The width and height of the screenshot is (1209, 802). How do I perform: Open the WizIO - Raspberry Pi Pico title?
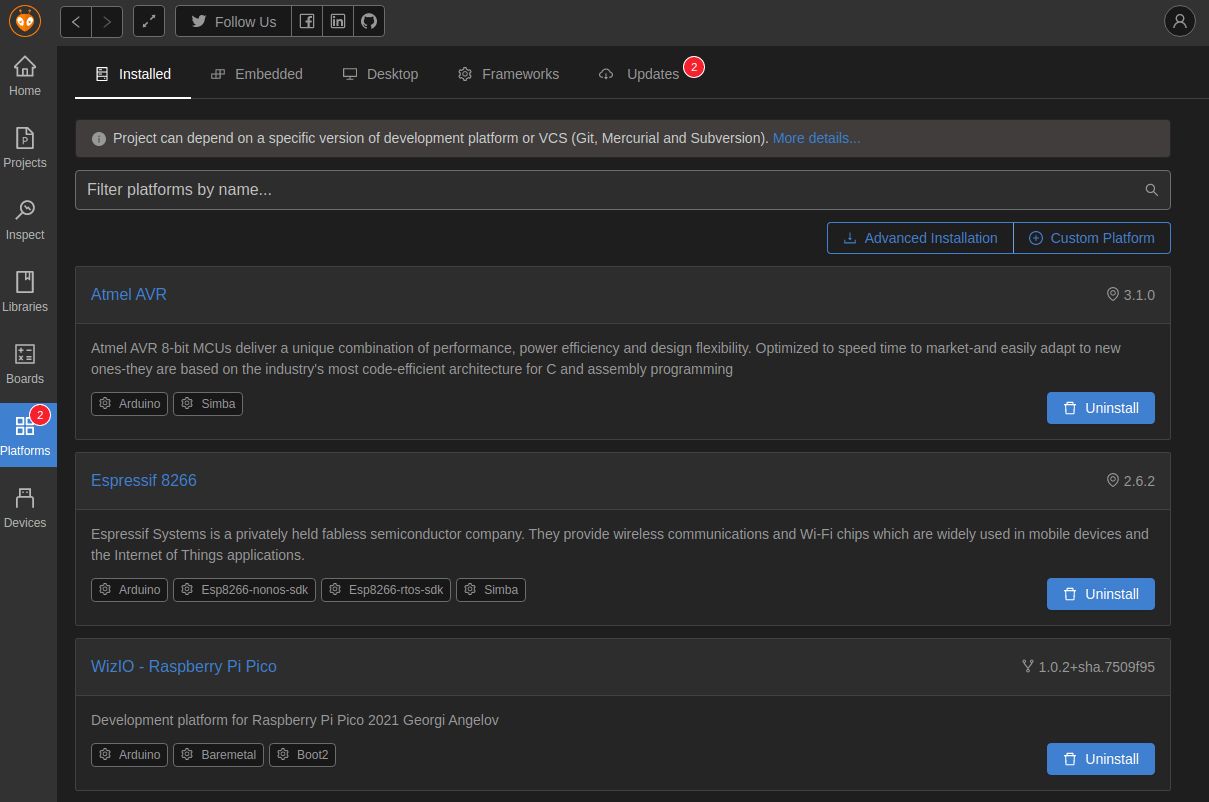pyautogui.click(x=184, y=667)
